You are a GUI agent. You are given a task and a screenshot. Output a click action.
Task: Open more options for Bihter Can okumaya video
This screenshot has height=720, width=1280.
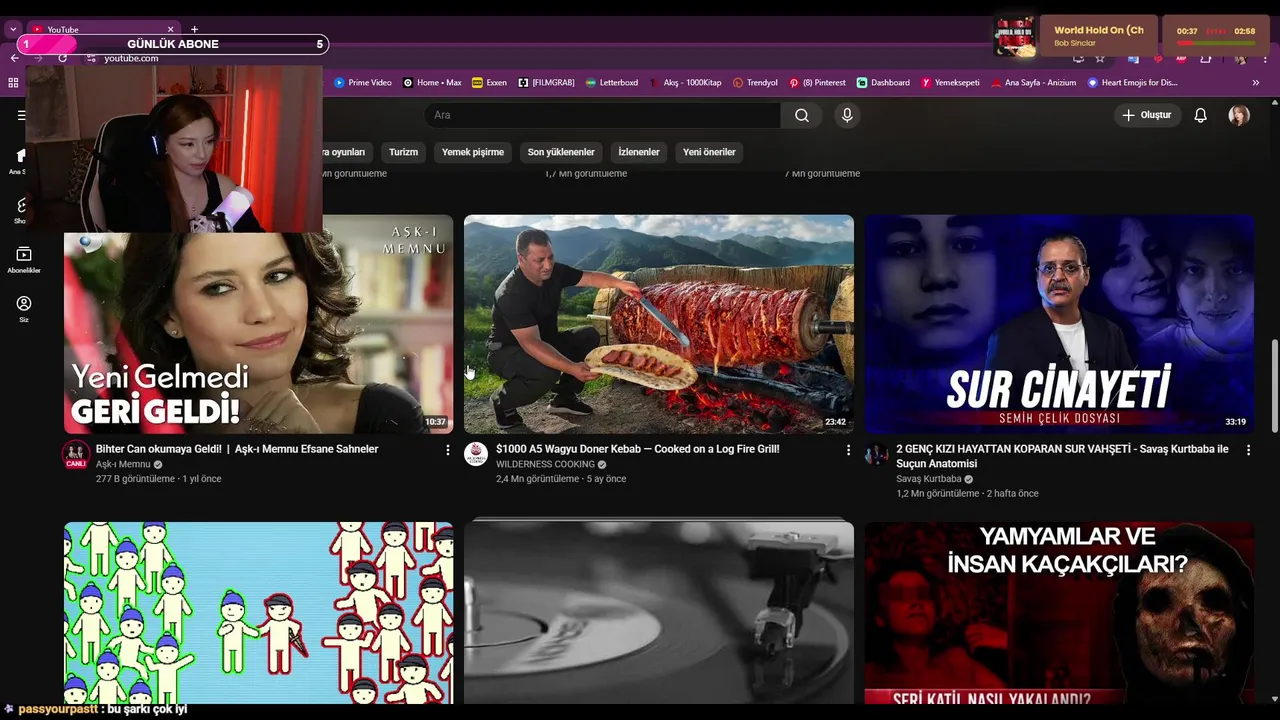(447, 450)
